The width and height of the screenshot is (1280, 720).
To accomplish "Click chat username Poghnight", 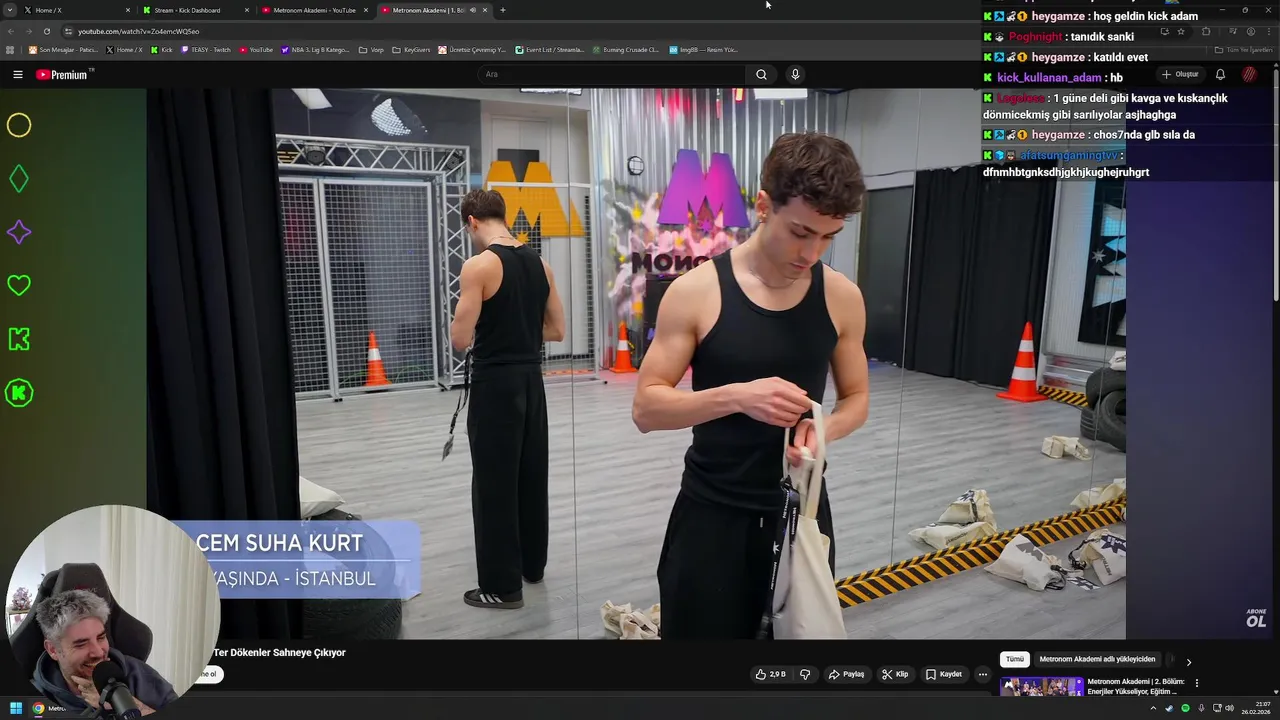I will click(1035, 37).
